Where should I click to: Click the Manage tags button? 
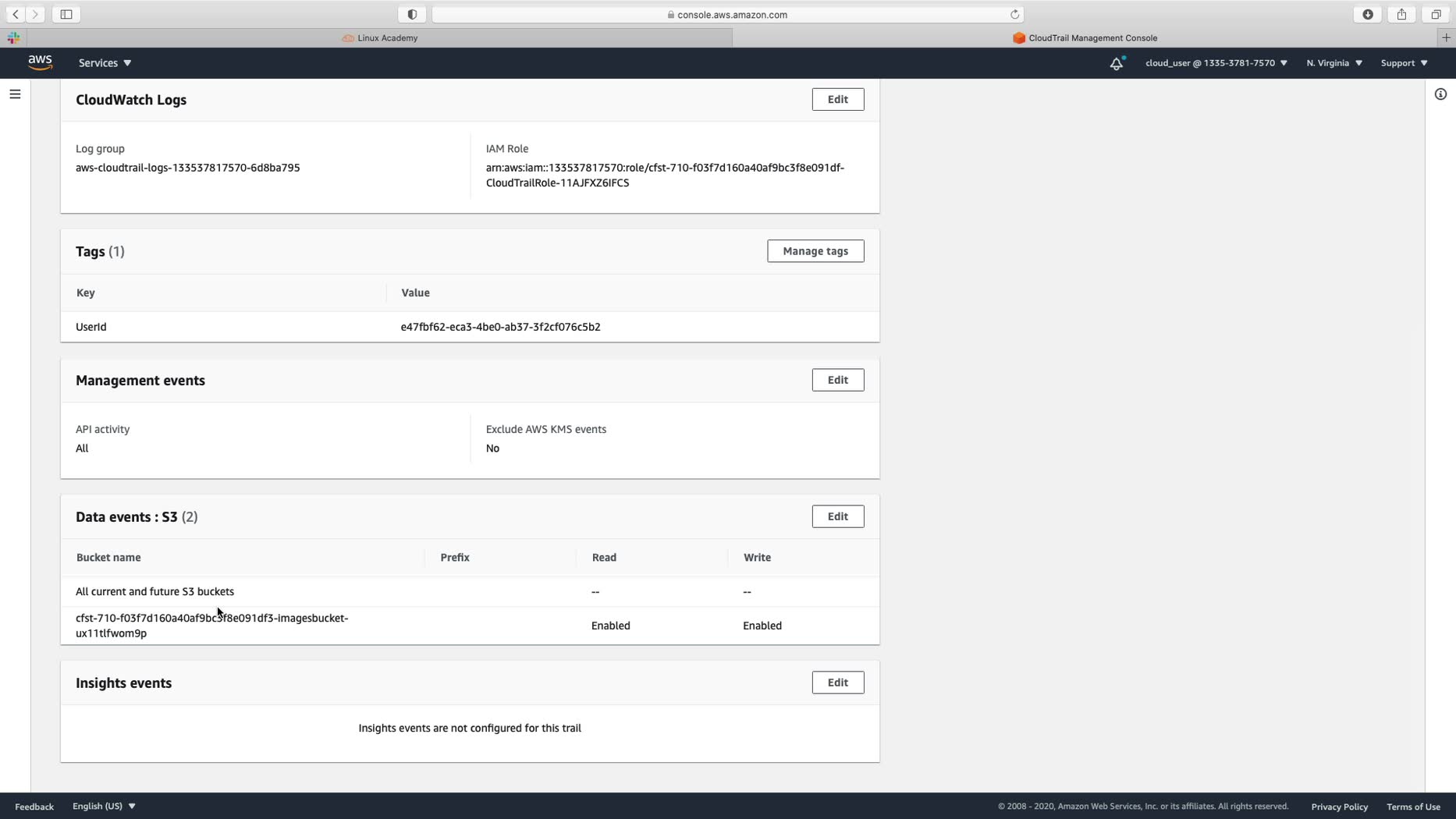click(815, 251)
